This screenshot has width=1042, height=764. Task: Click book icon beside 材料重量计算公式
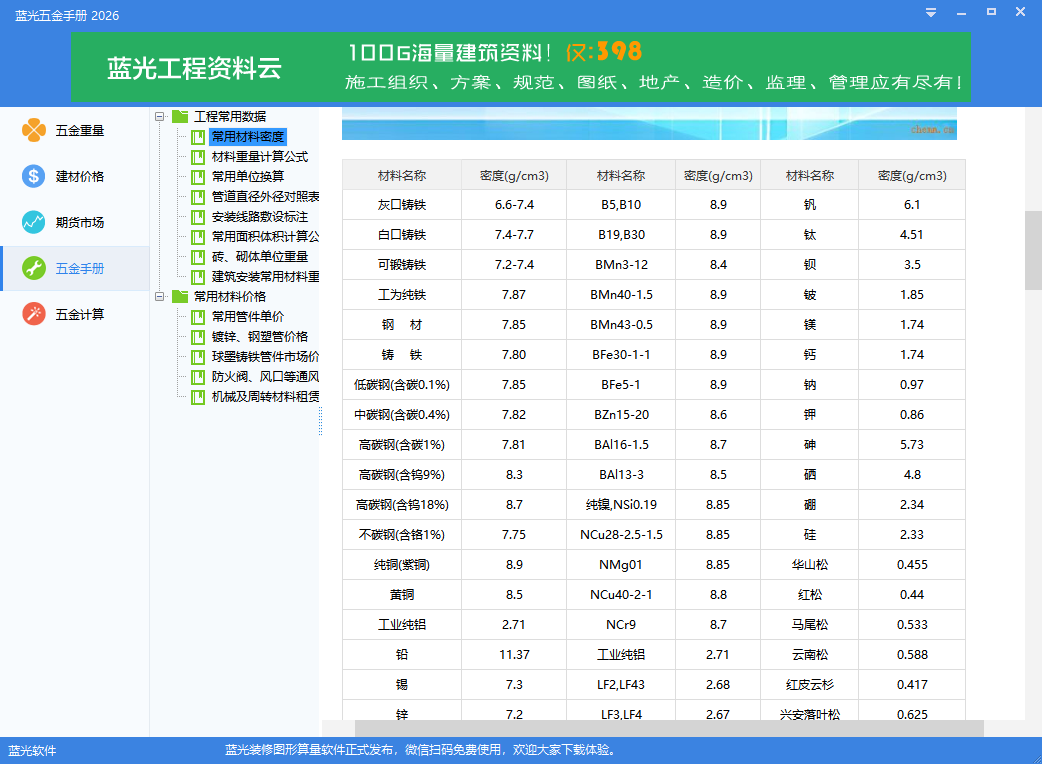(198, 157)
